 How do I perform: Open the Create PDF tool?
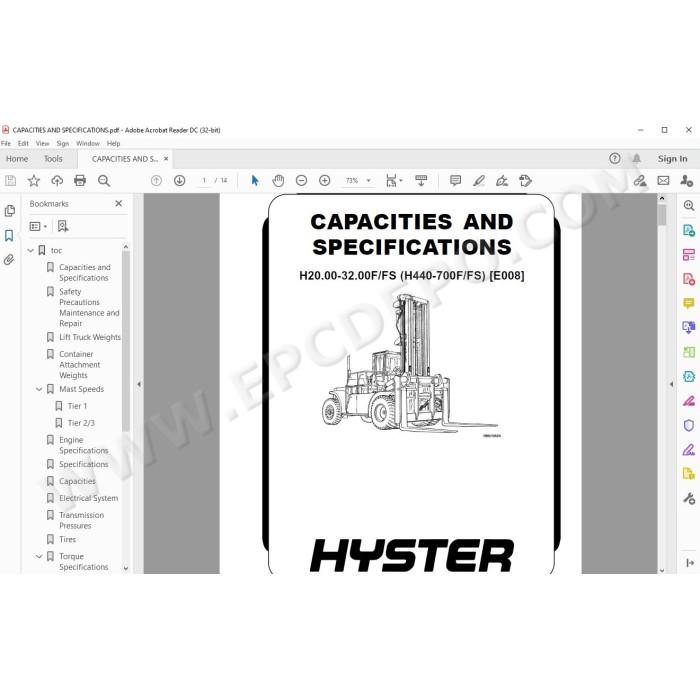(688, 279)
